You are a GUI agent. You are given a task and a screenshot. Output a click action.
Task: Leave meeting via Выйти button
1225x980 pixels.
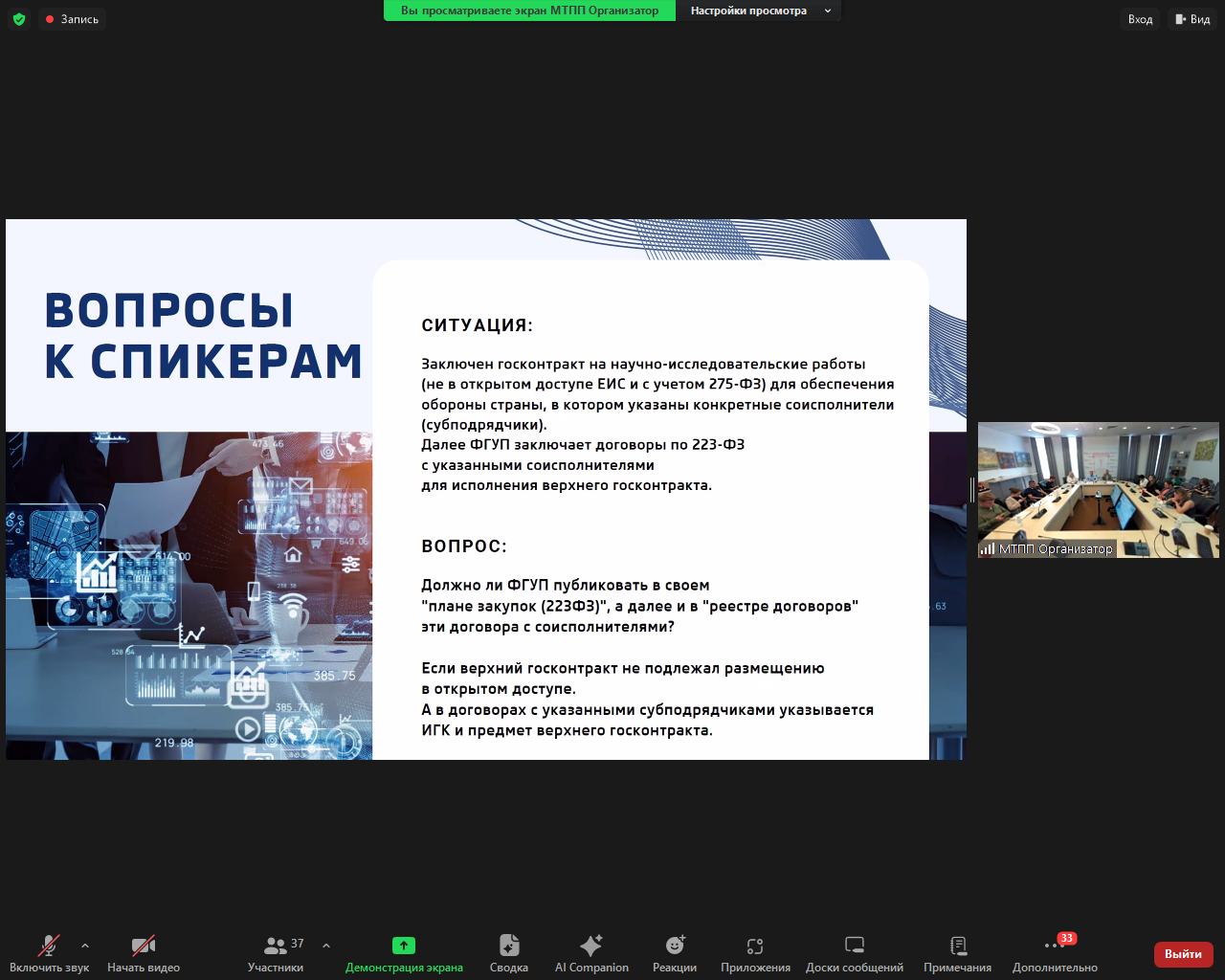pos(1183,954)
